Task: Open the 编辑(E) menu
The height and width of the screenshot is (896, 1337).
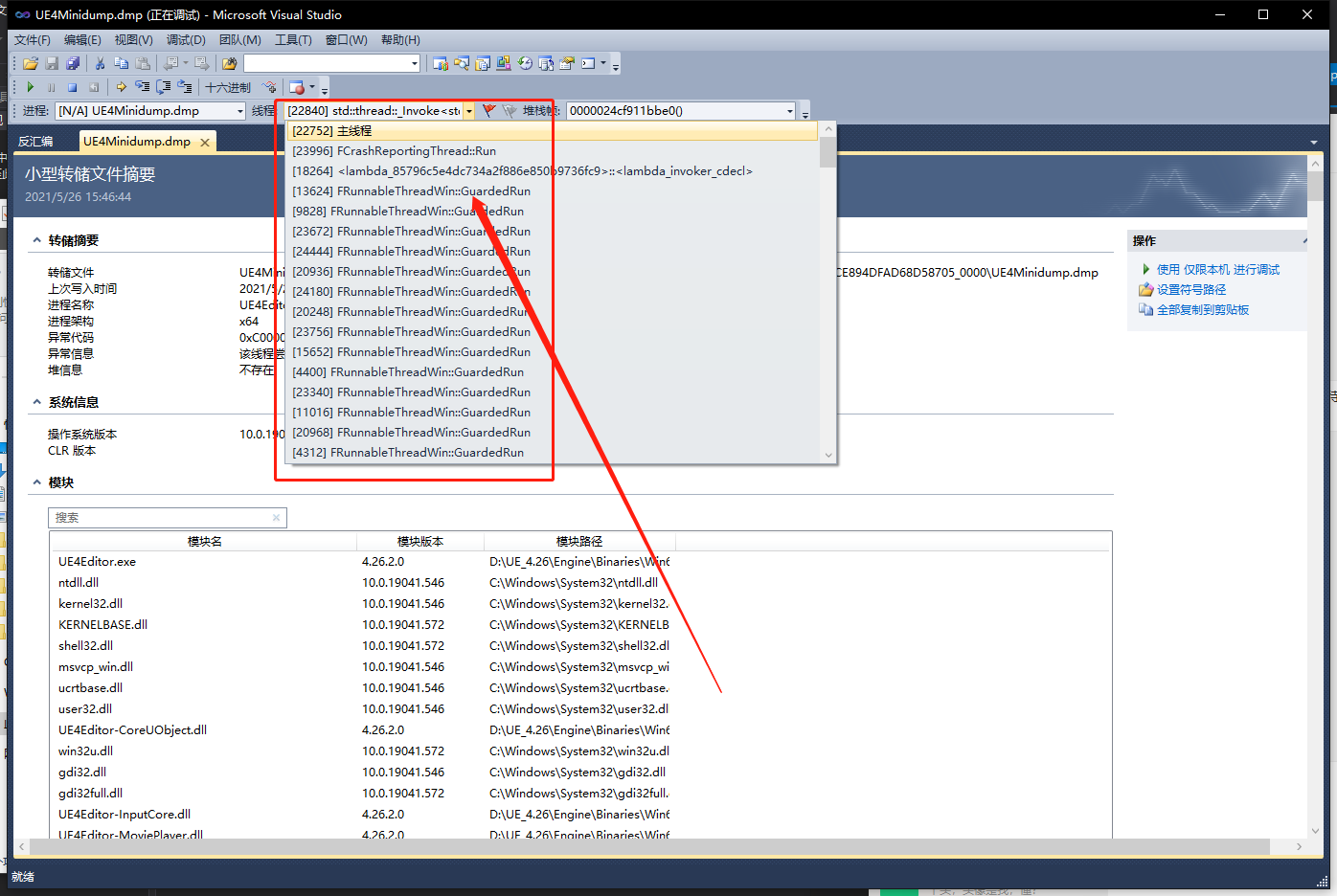Action: click(x=82, y=39)
